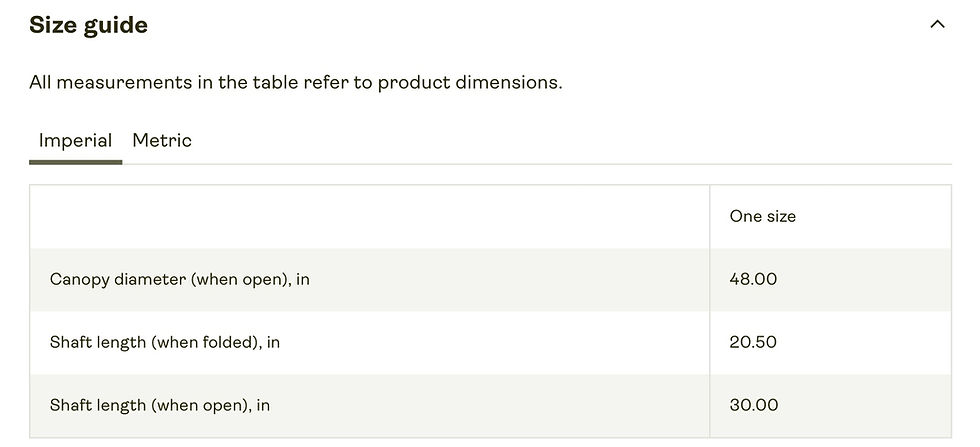Viewport: 980px width, 447px height.
Task: Click Shaft length (when open) label
Action: [160, 405]
